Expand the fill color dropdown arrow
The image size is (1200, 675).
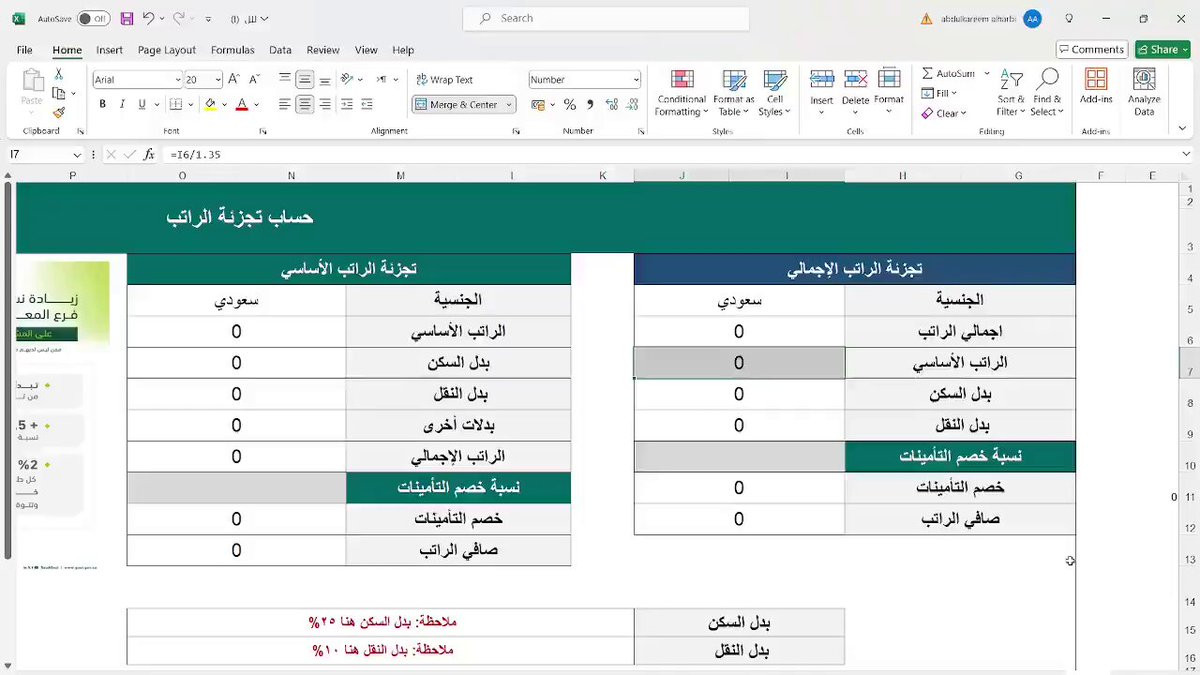(x=224, y=104)
